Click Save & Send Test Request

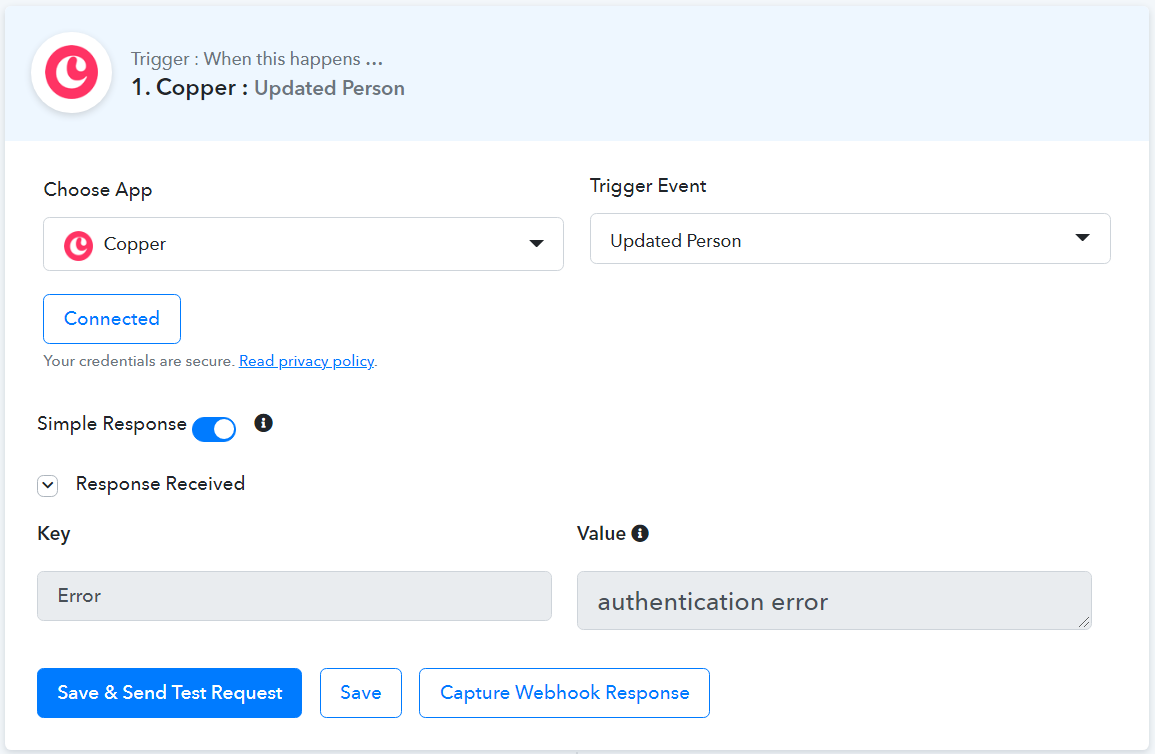[169, 693]
